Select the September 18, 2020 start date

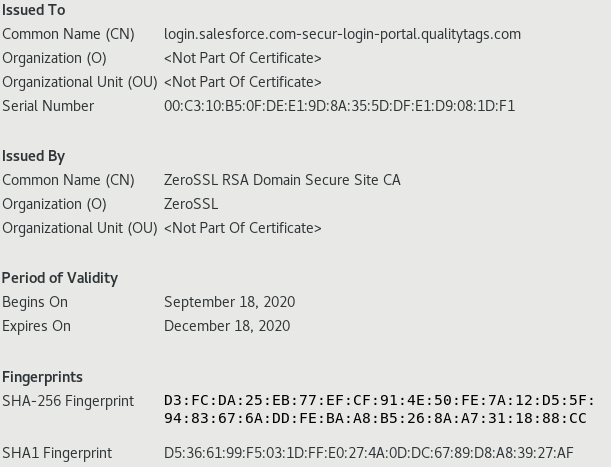pyautogui.click(x=229, y=302)
